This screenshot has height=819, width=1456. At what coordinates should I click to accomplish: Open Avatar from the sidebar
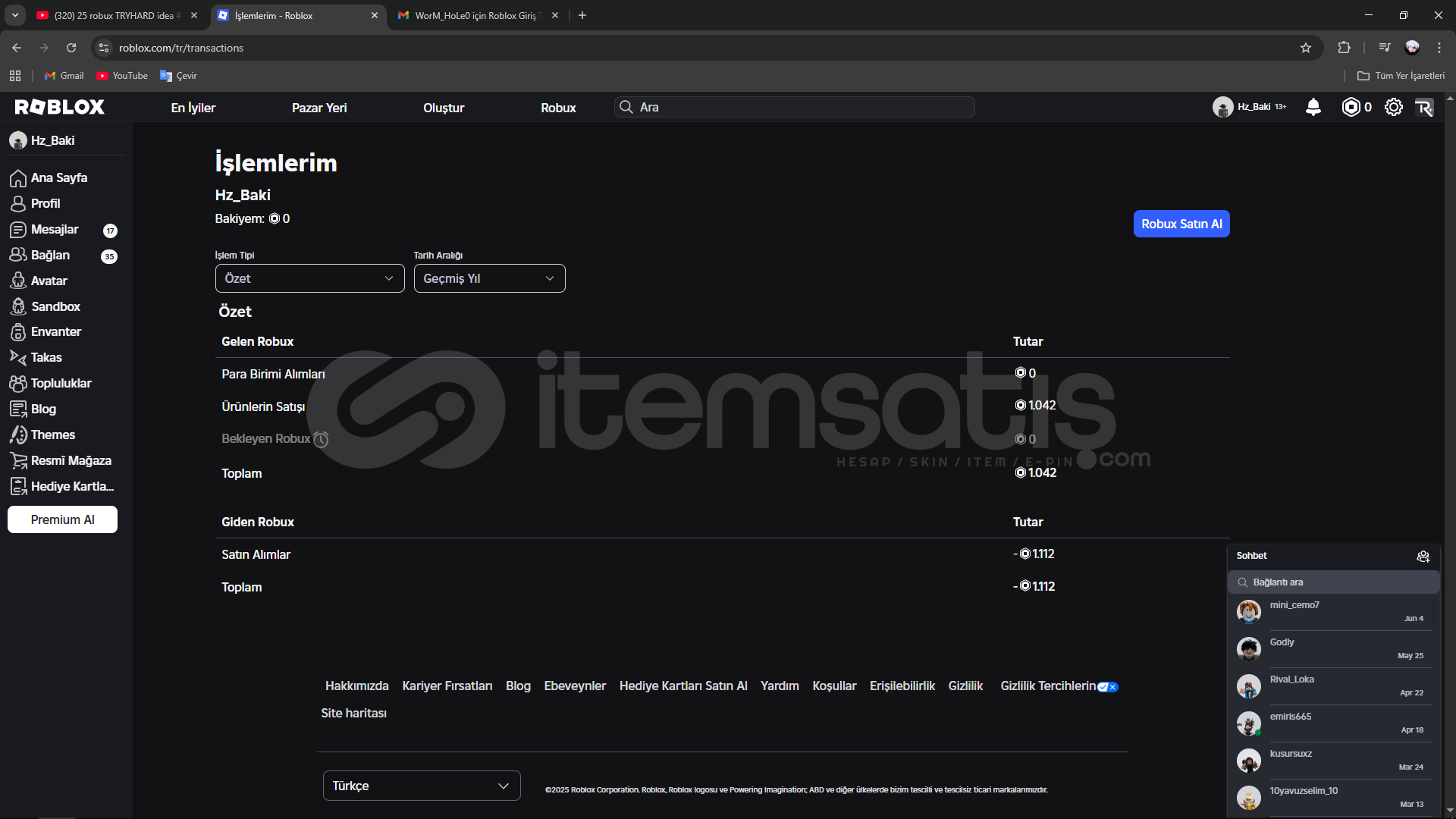tap(49, 281)
